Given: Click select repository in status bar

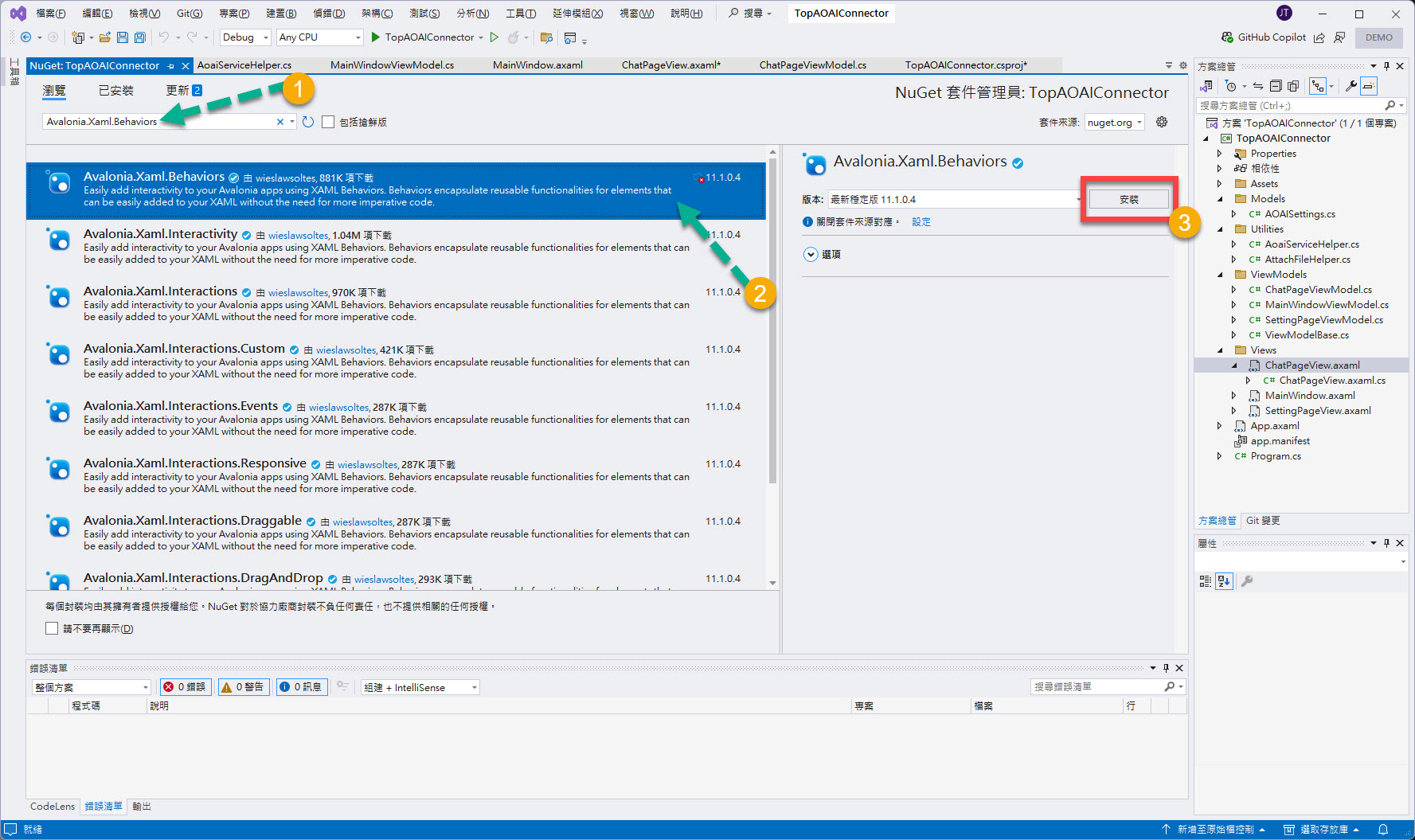Looking at the screenshot, I should (1323, 830).
